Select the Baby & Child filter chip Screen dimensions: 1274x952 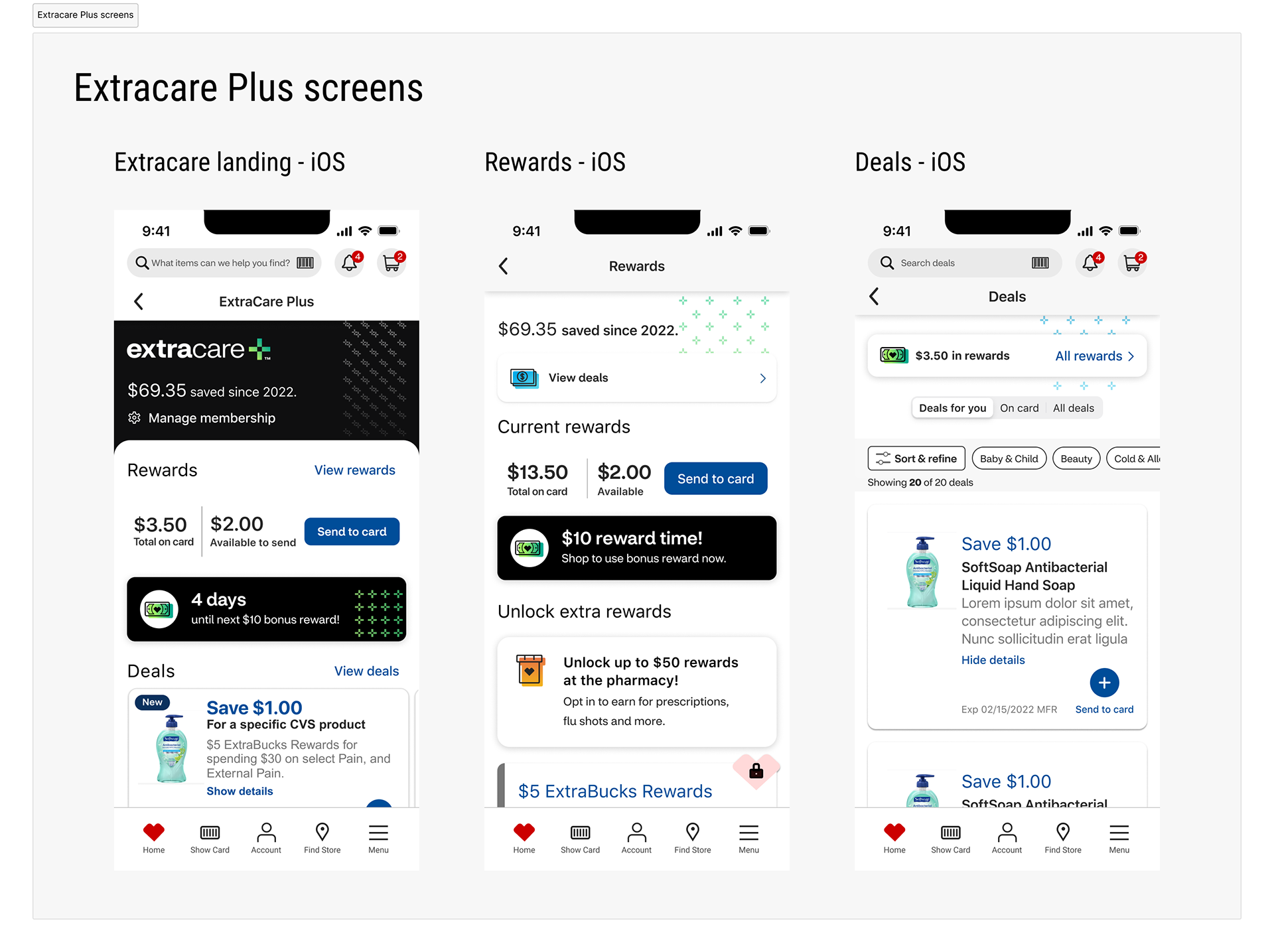tap(1009, 458)
